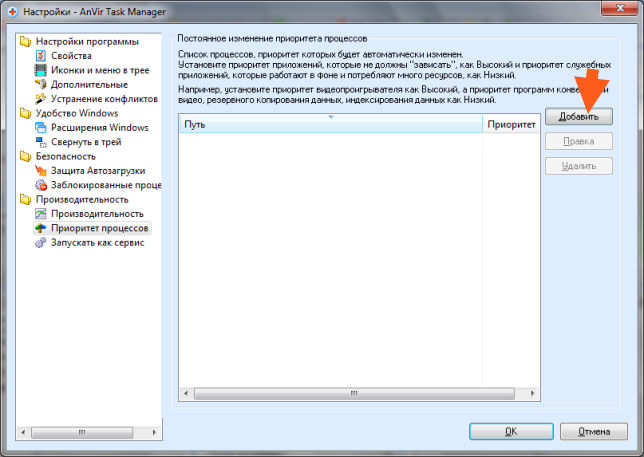Viewport: 644px width, 457px height.
Task: Open Устранение конфликтов page
Action: tap(104, 99)
